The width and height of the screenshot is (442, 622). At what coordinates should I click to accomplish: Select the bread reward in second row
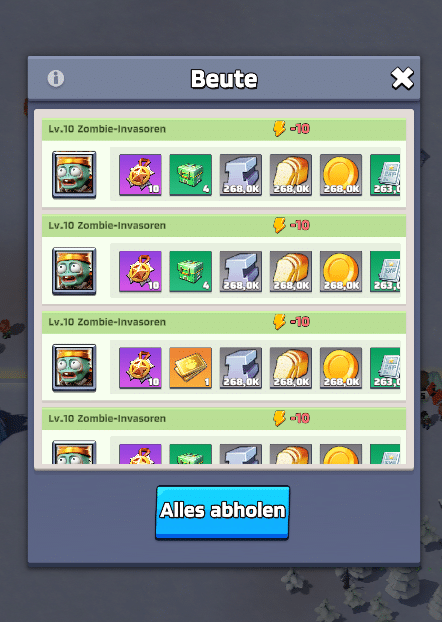291,271
